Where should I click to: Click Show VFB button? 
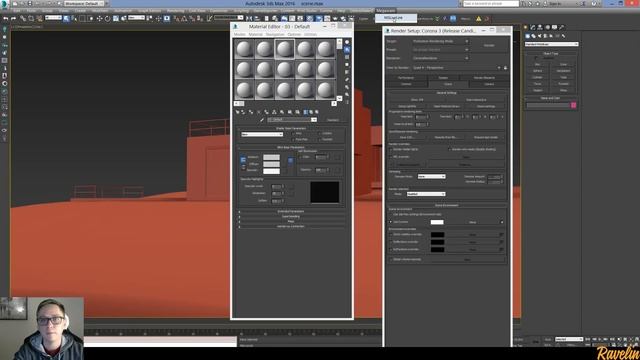tap(417, 100)
